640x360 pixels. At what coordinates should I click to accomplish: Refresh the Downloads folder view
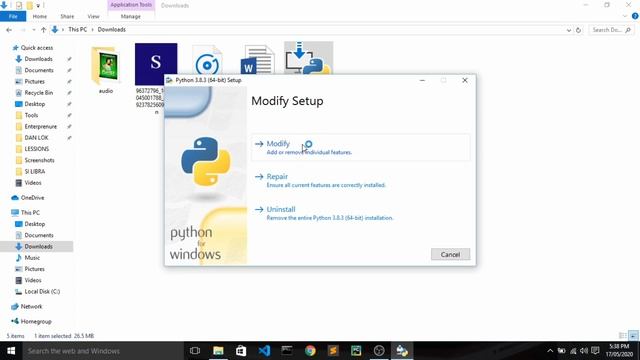[x=578, y=30]
